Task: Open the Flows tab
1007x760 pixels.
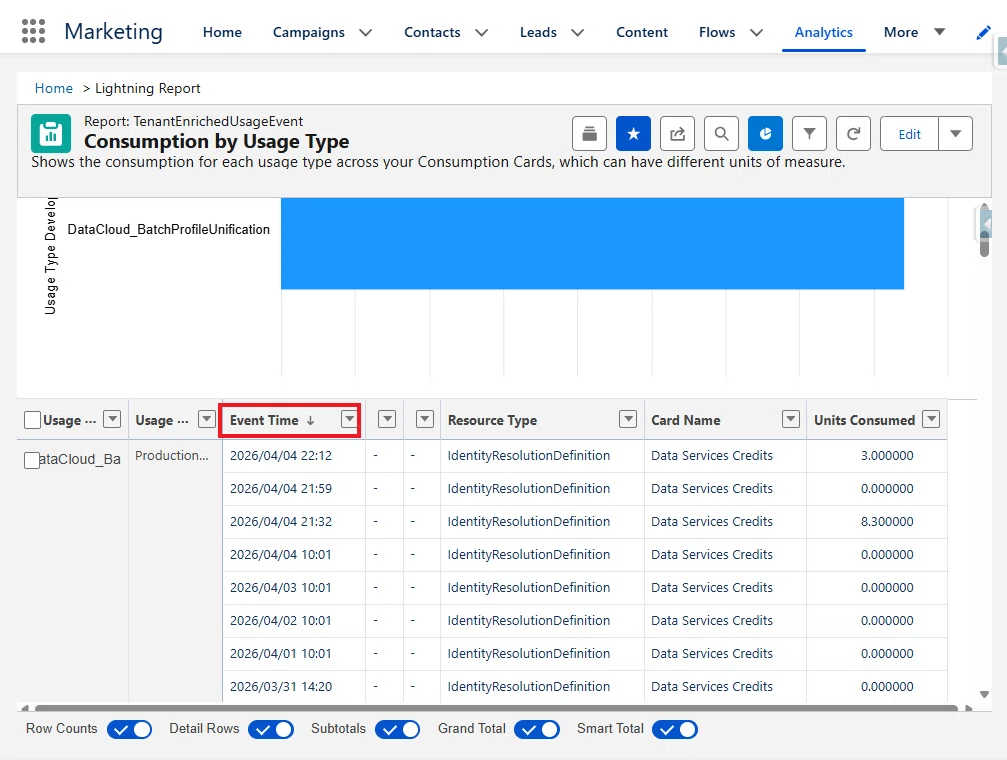Action: (x=717, y=32)
